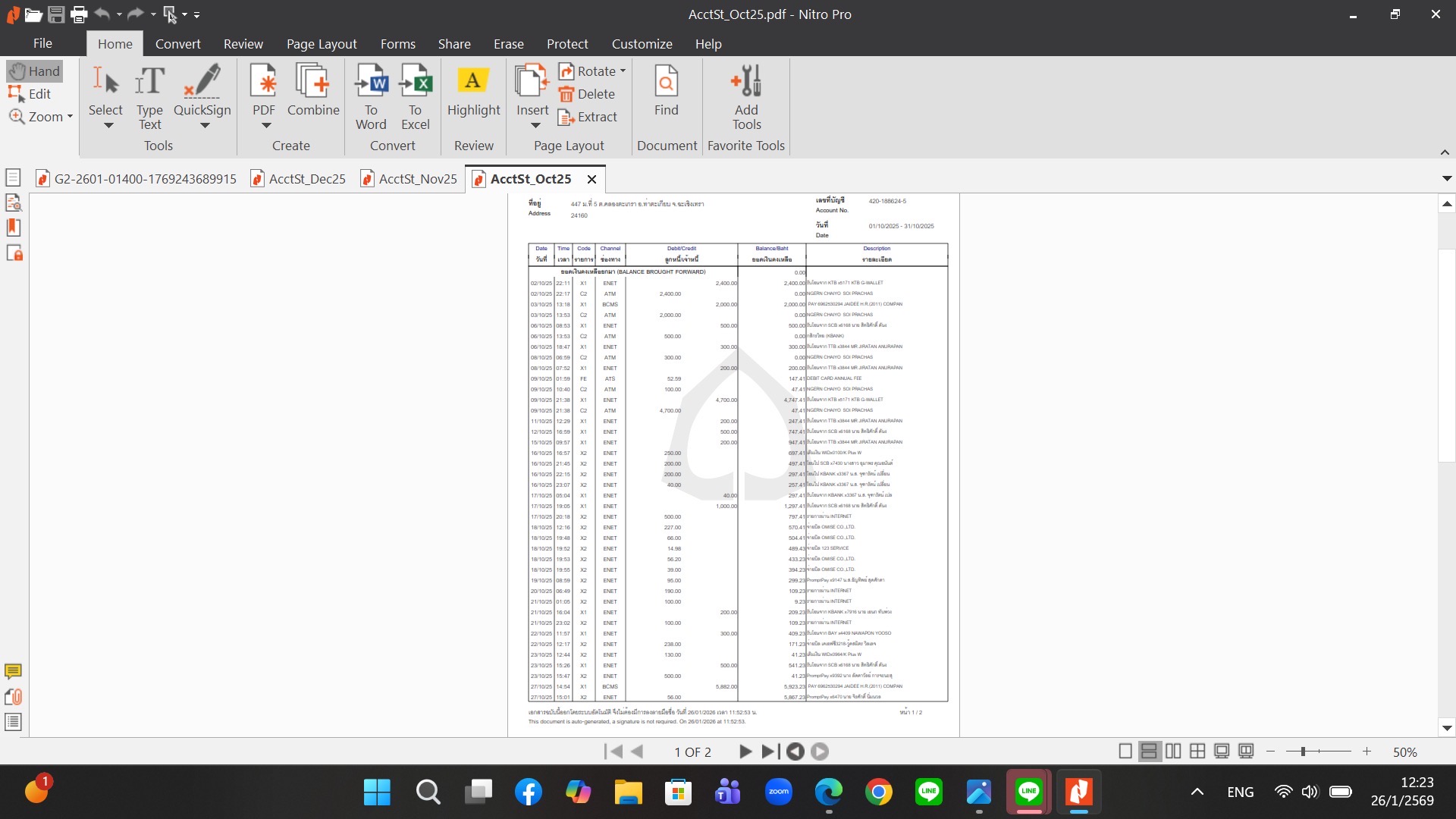Click the Add Tools icon
Viewport: 1456px width, 819px height.
coord(745,82)
